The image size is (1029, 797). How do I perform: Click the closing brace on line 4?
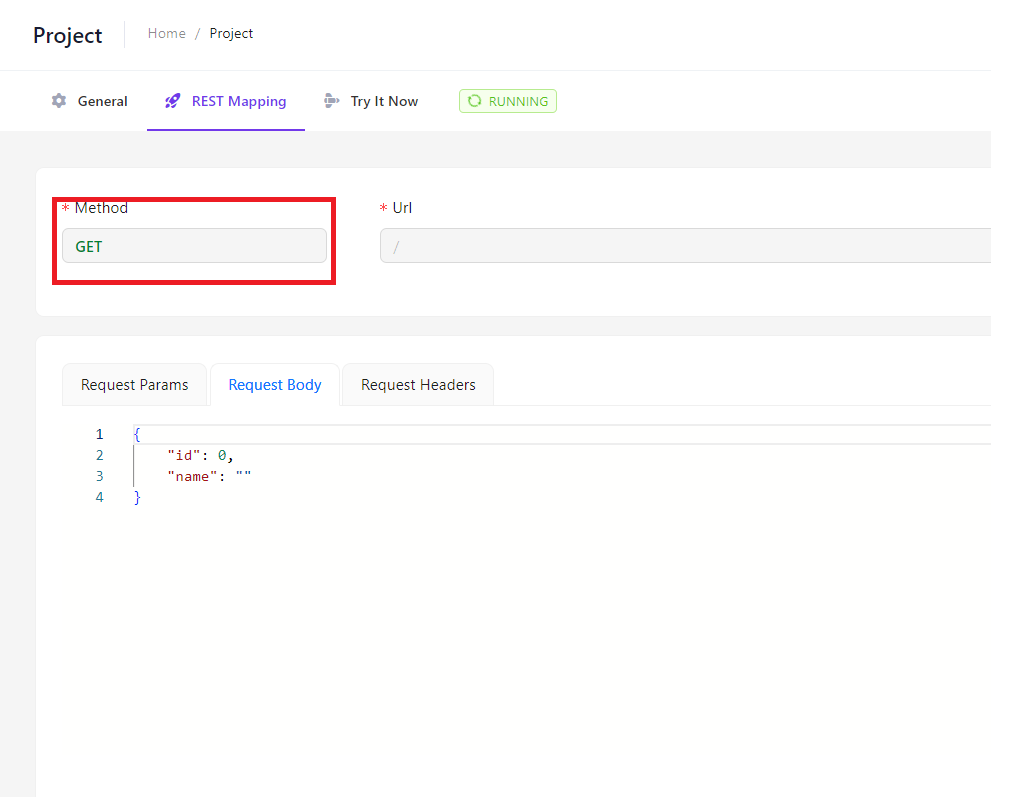point(137,498)
